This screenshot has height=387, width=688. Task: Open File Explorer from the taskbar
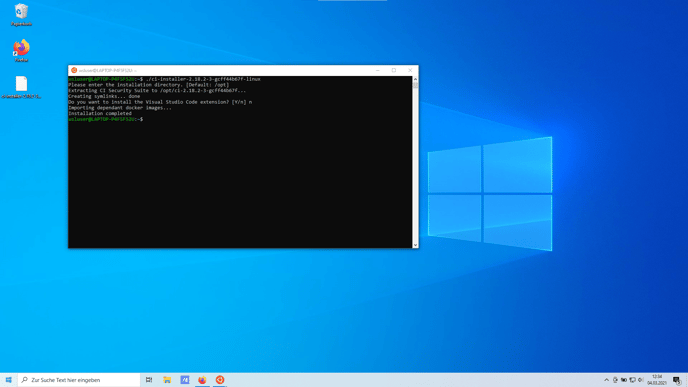point(167,380)
